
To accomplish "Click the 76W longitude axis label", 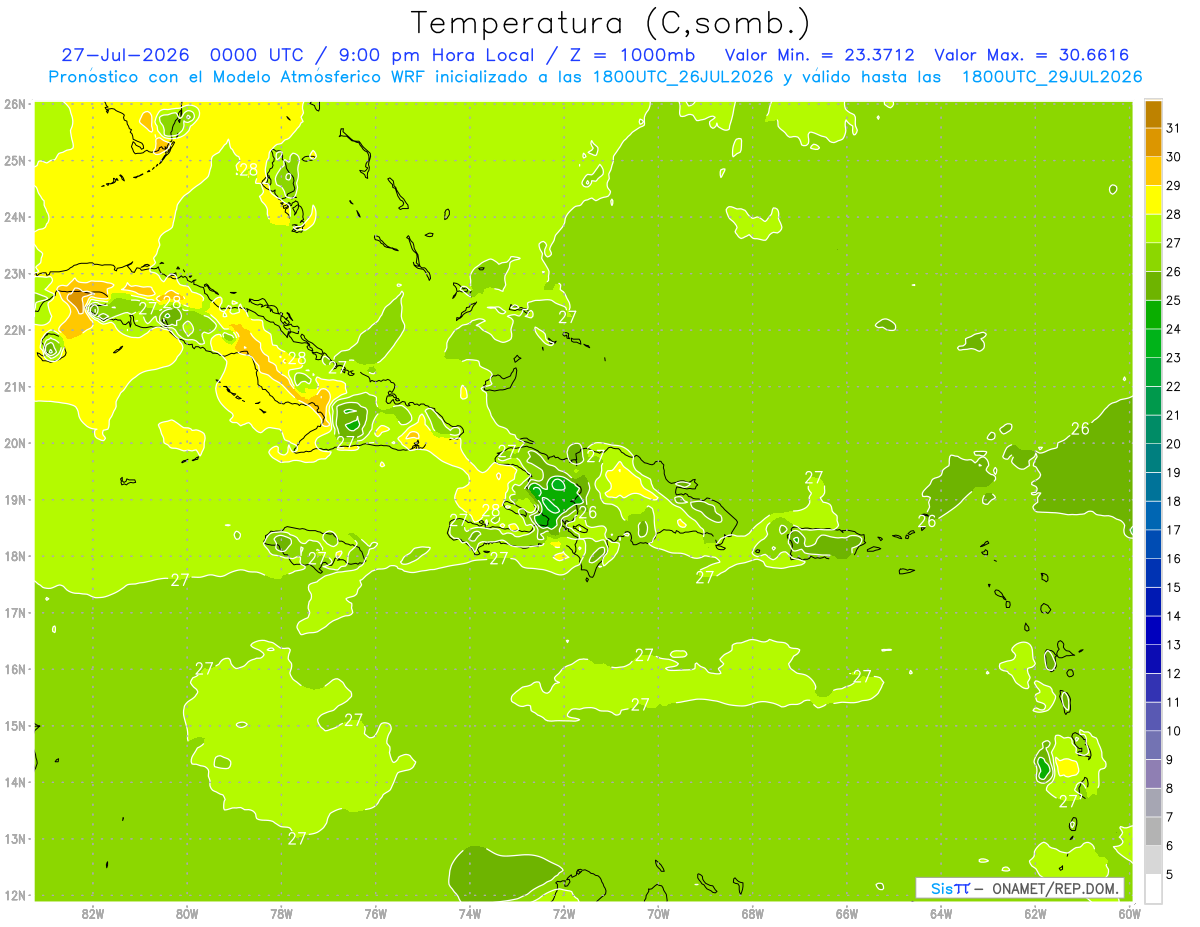I will pos(376,913).
